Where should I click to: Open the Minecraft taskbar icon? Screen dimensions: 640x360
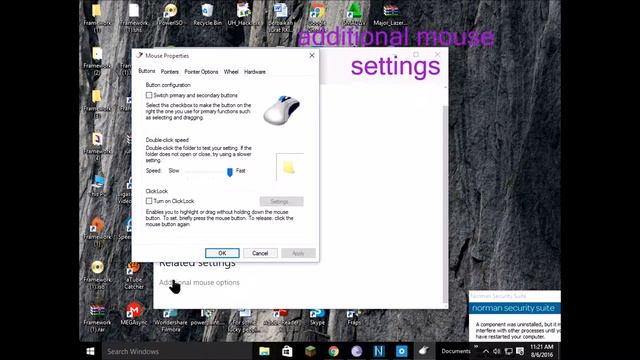coord(310,351)
